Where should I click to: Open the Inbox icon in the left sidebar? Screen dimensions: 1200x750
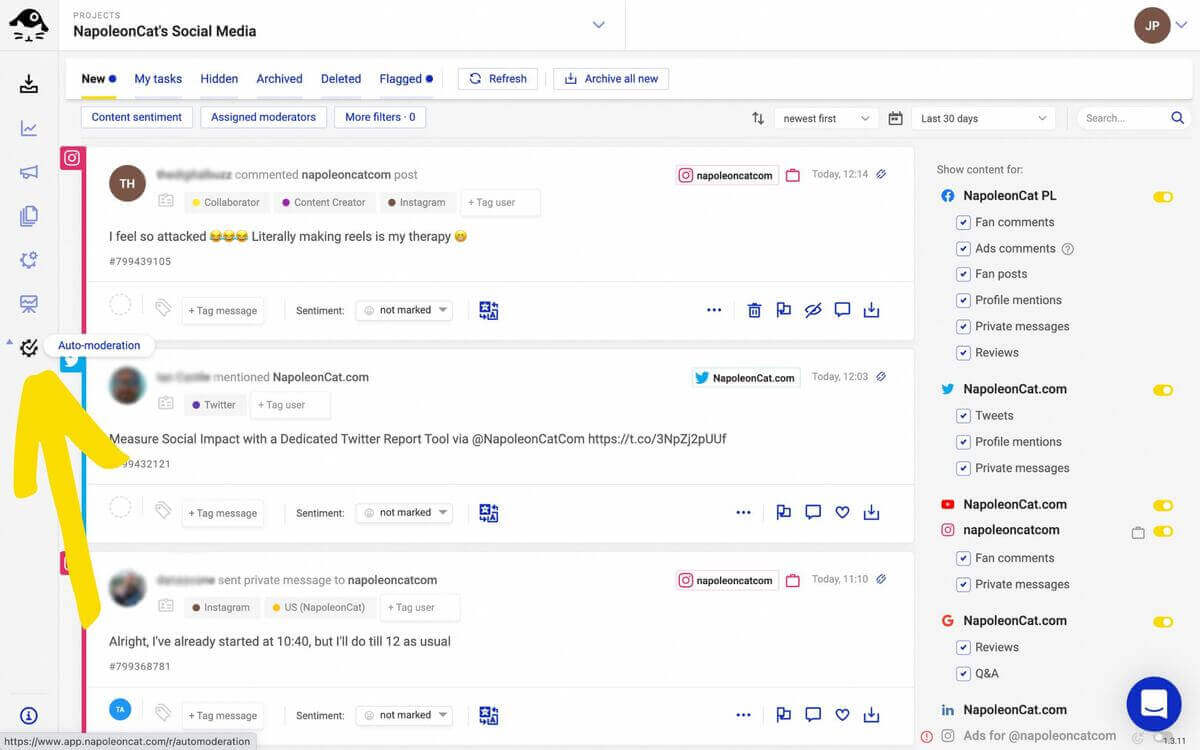click(x=29, y=84)
